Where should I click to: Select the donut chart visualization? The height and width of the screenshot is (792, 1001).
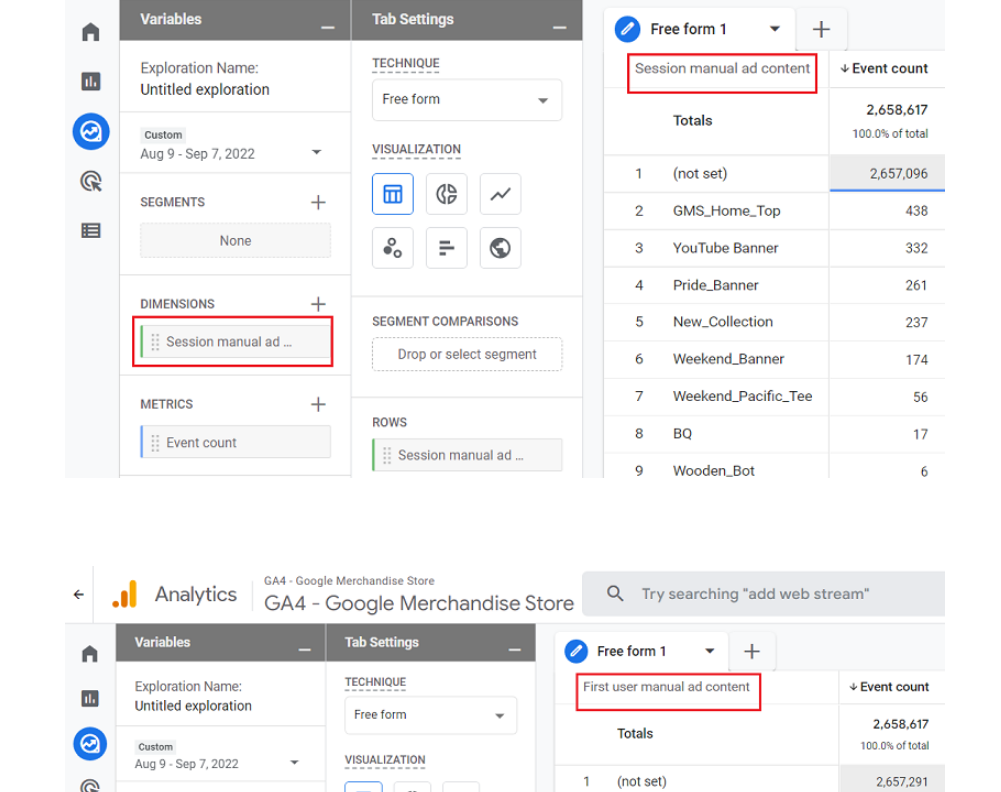pos(447,193)
